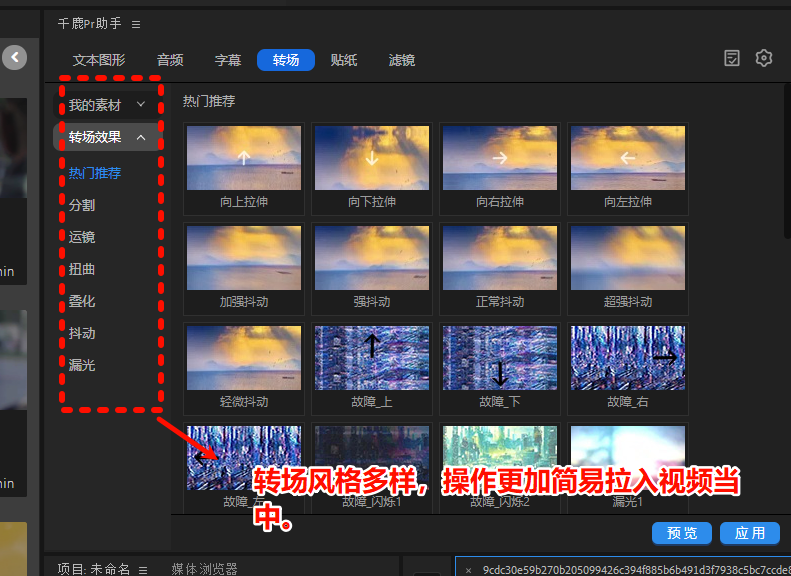Click the back arrow circle button

[15, 57]
